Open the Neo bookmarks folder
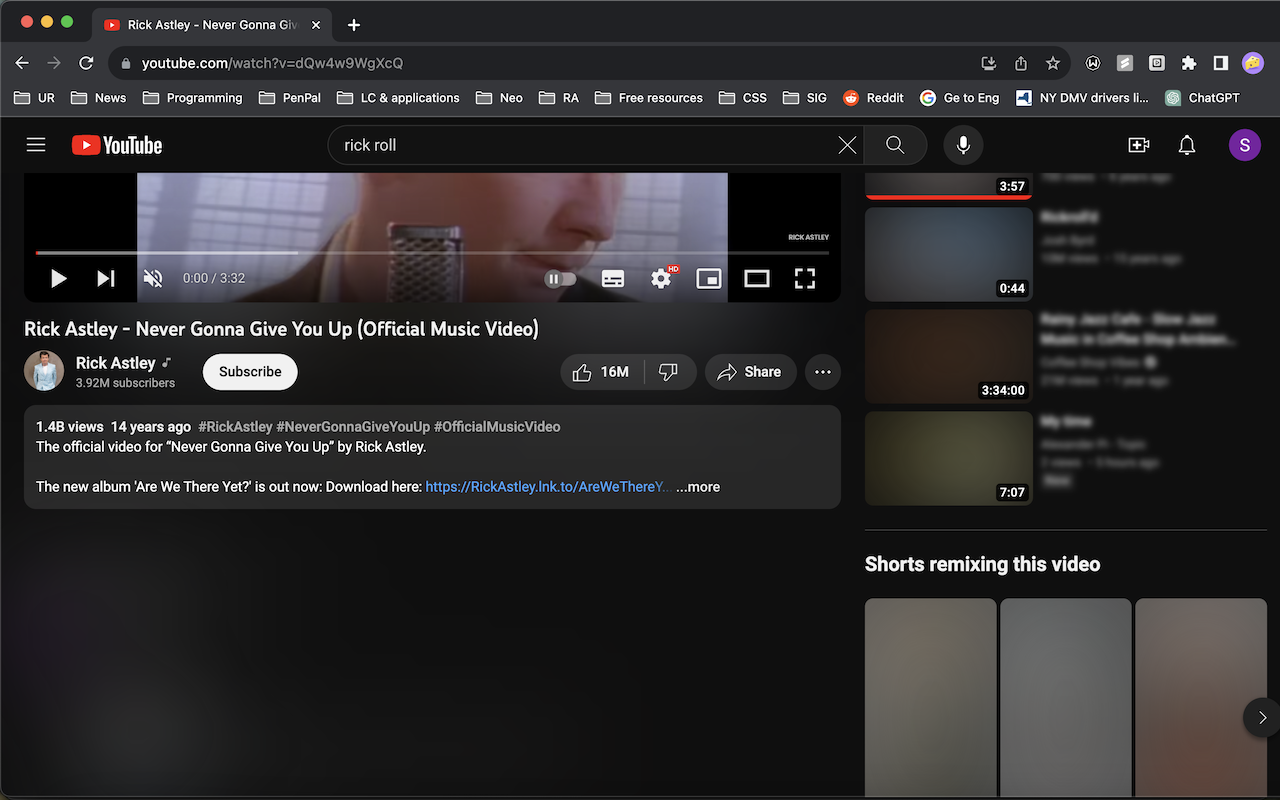Viewport: 1280px width, 800px height. [499, 98]
